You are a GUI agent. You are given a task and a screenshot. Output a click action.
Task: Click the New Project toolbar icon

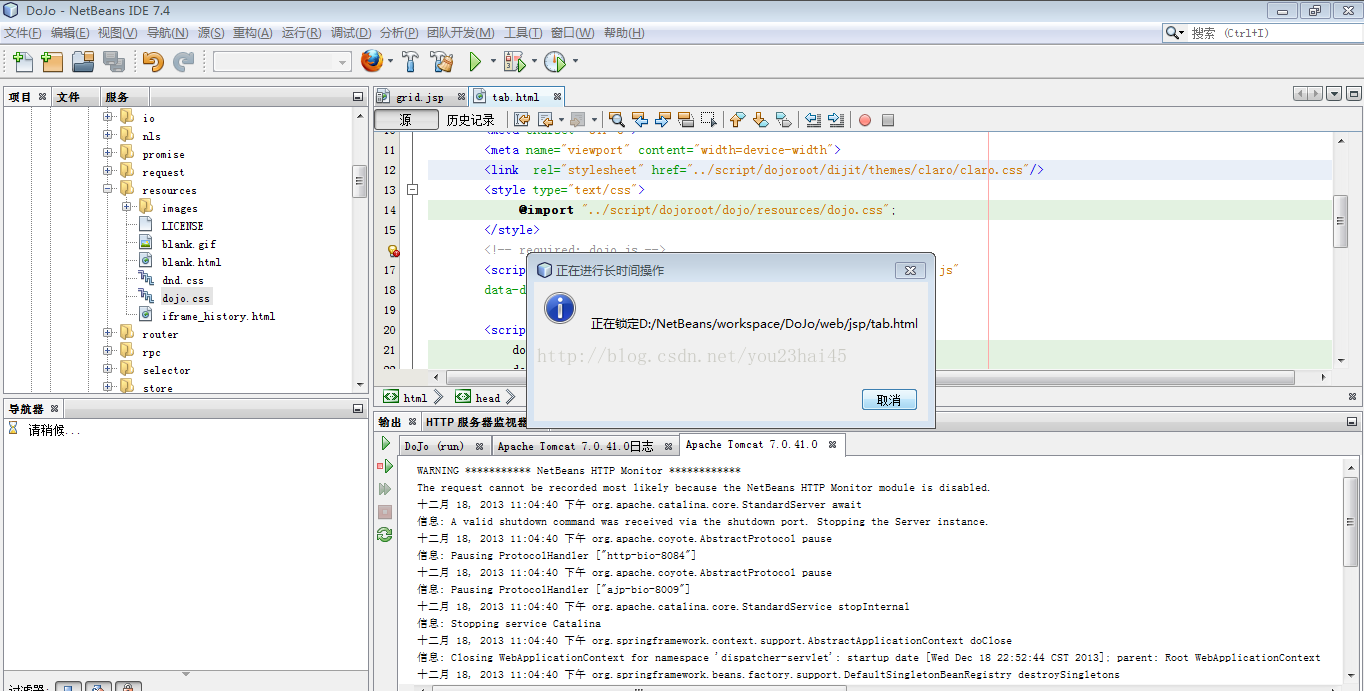pos(52,62)
